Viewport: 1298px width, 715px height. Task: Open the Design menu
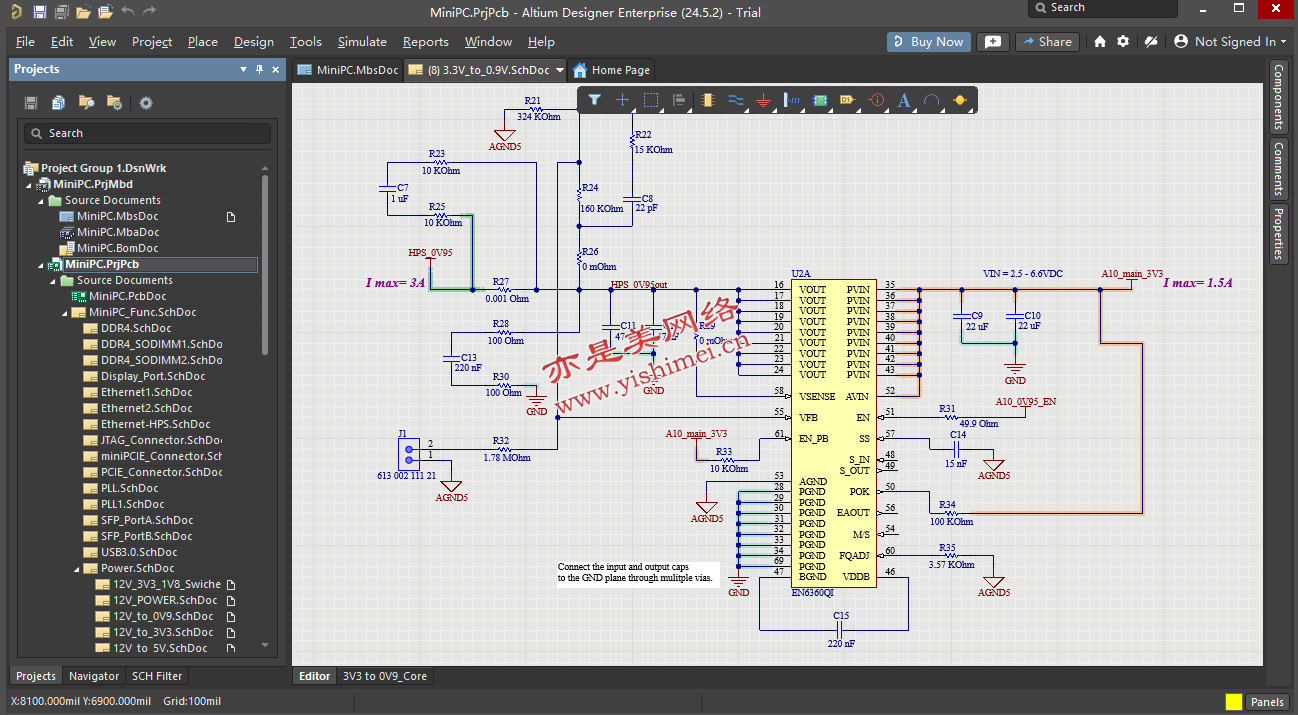click(253, 42)
